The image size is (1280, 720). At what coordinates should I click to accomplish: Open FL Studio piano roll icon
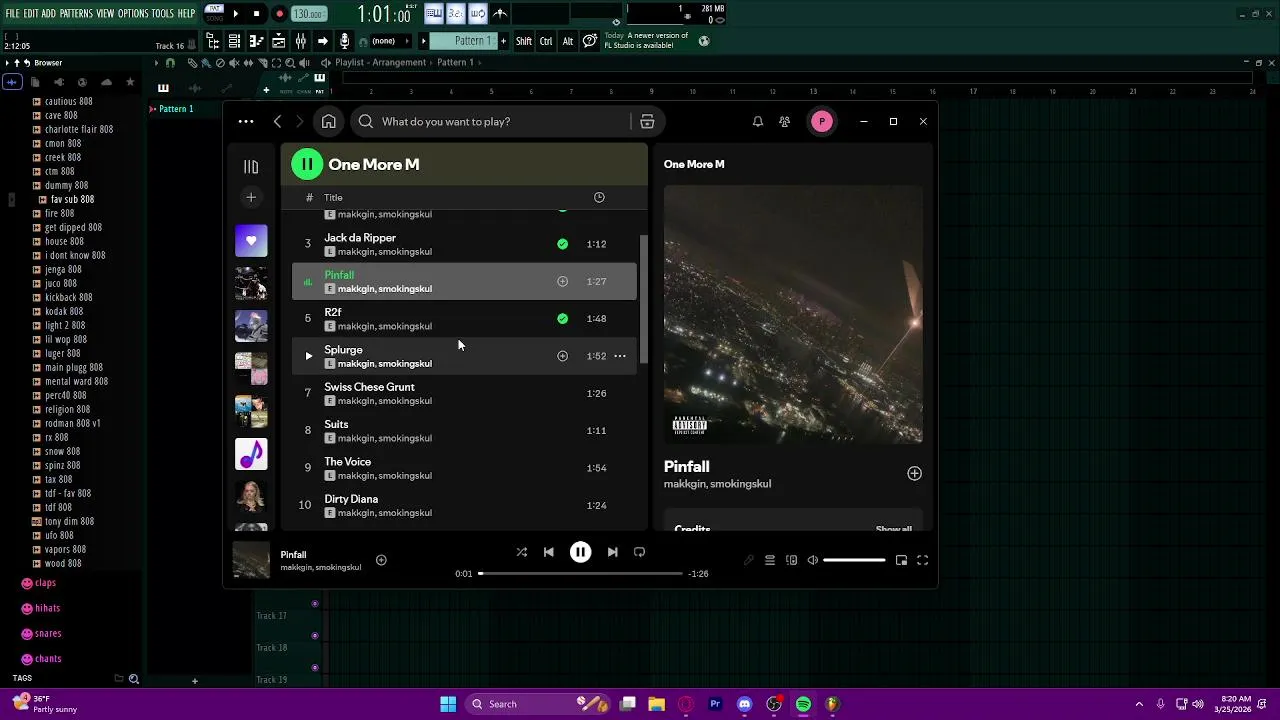[256, 41]
